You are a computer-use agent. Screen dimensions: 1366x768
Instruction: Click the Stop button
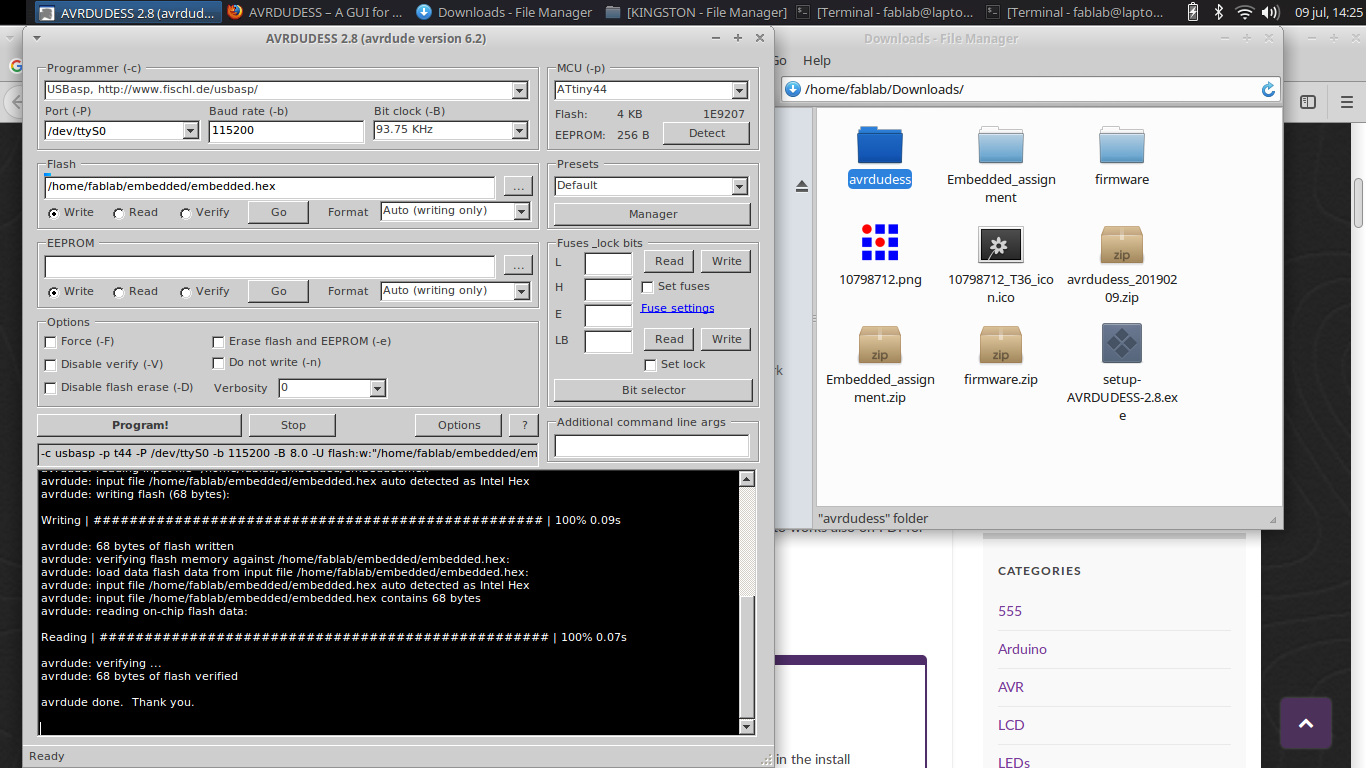(x=293, y=425)
